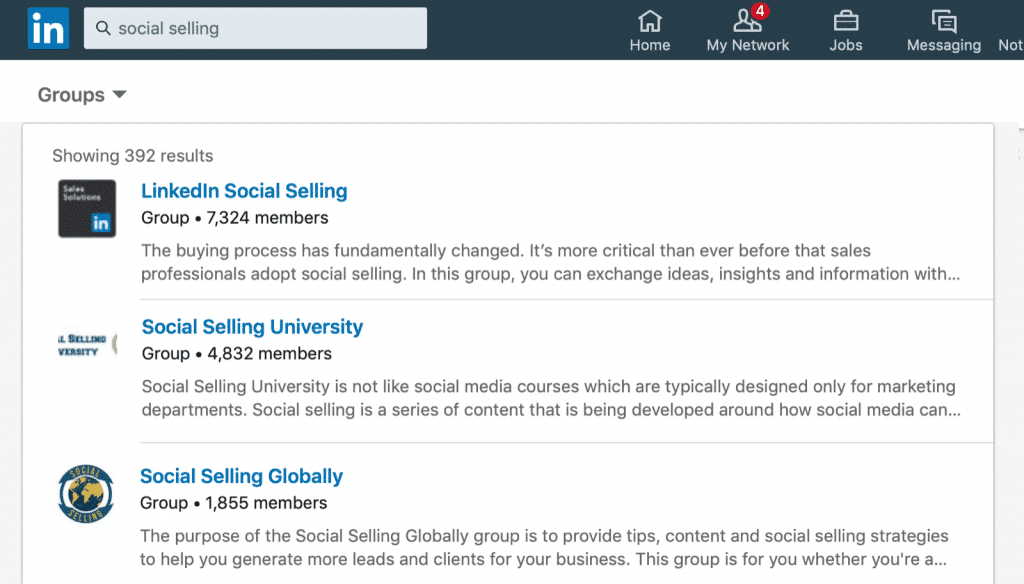The image size is (1024, 584).
Task: Click the LinkedIn logo icon
Action: click(48, 28)
